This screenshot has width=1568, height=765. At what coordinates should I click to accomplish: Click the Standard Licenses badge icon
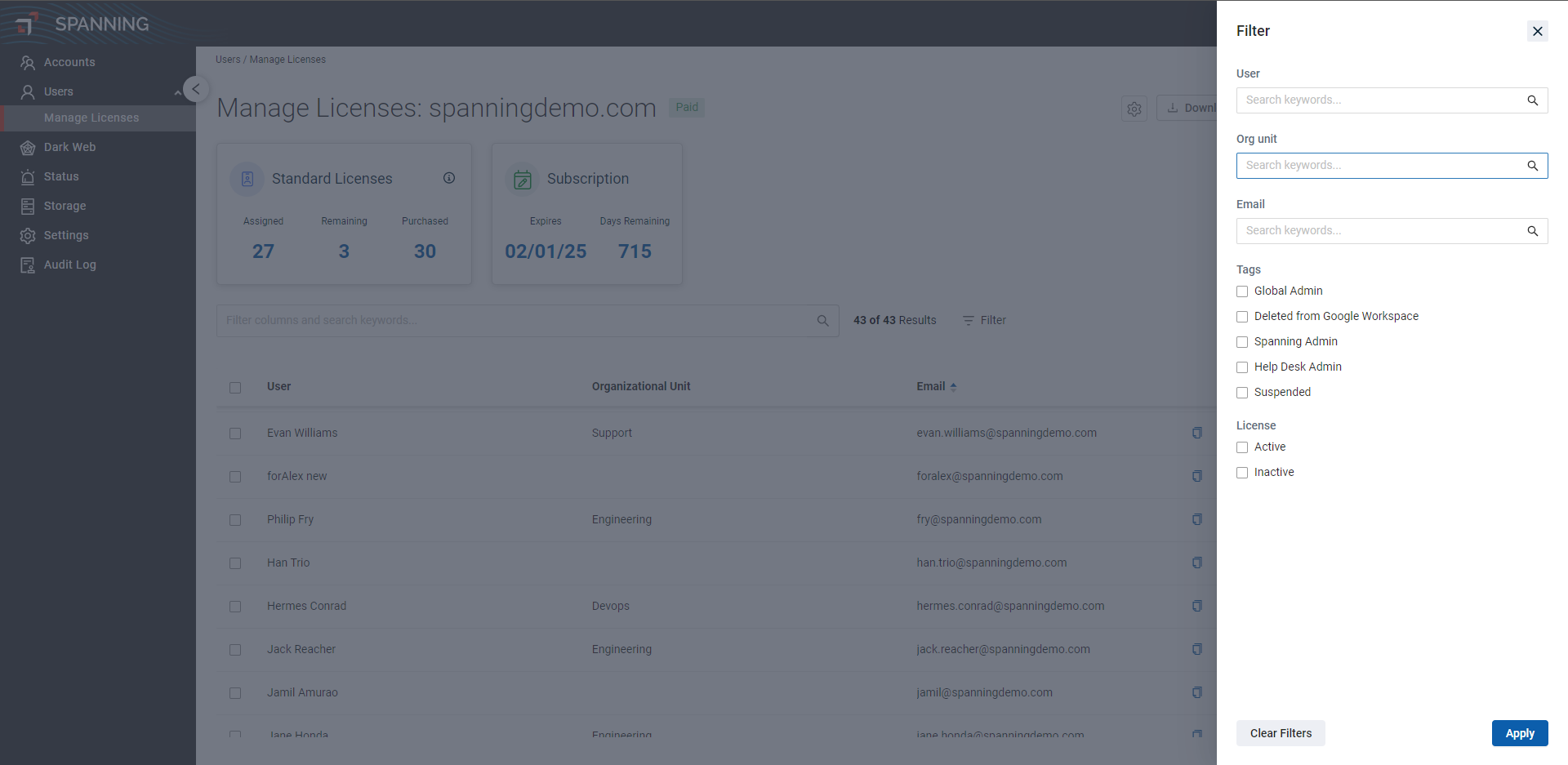point(247,179)
